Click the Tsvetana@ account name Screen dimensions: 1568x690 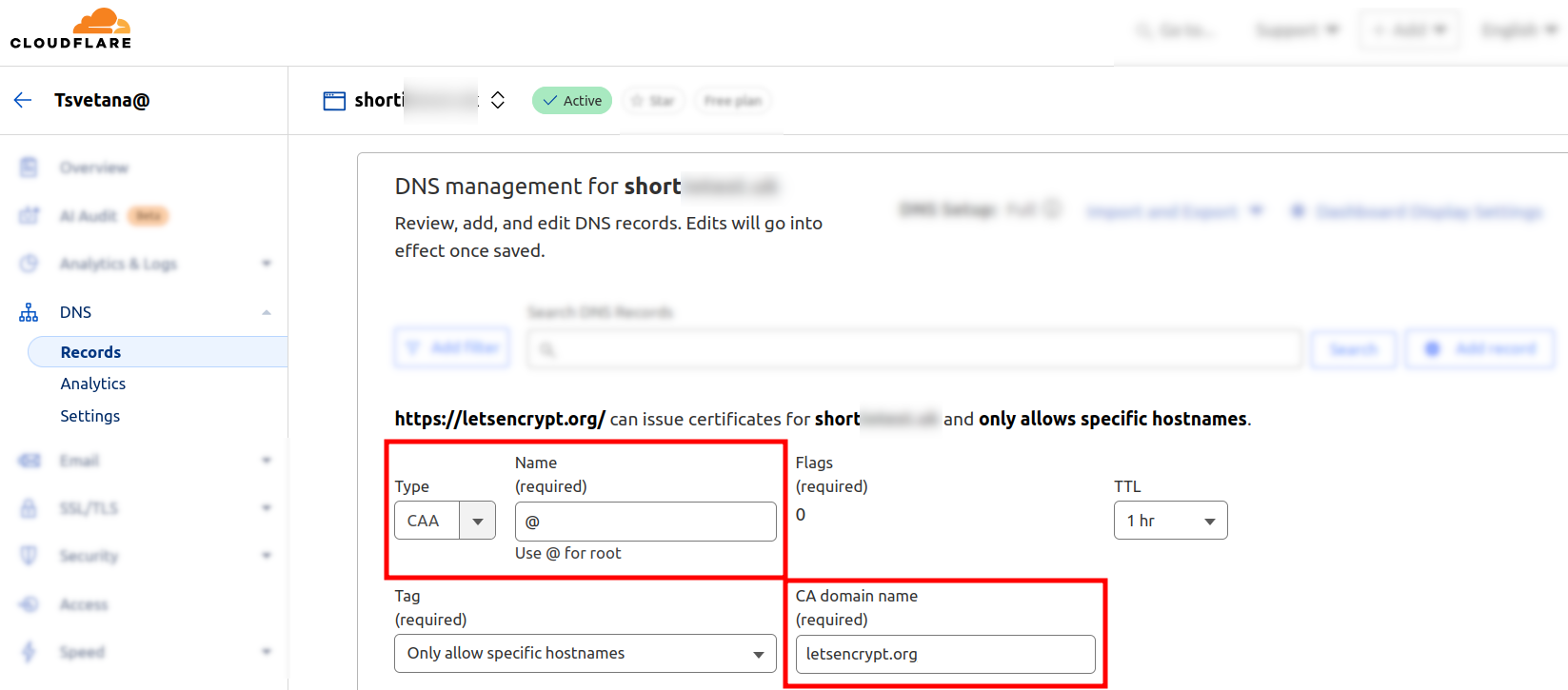(102, 100)
